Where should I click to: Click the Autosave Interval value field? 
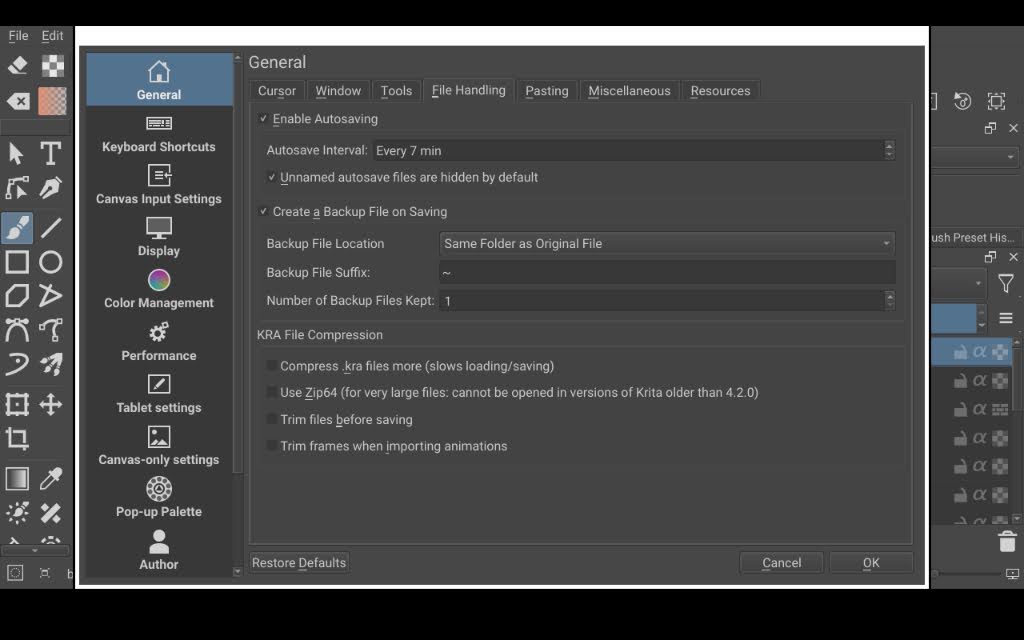[628, 150]
